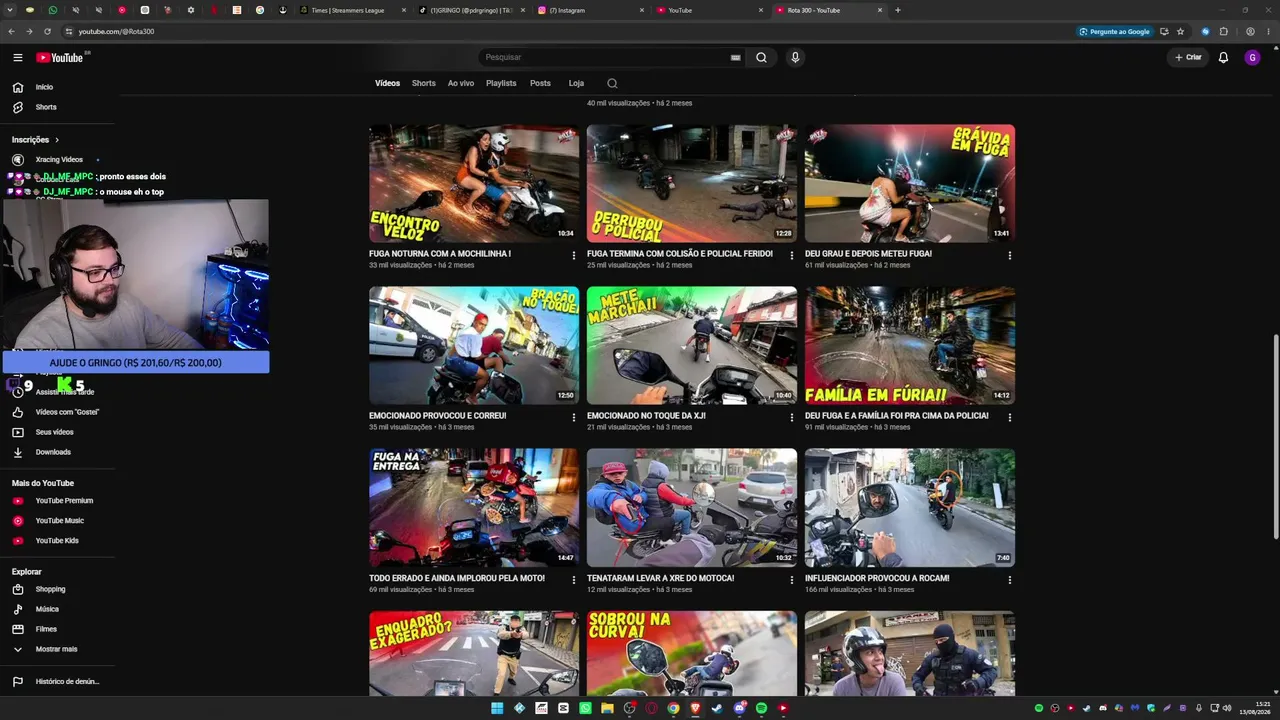Click Pergunte ao Google button
This screenshot has height=720, width=1280.
[1115, 31]
